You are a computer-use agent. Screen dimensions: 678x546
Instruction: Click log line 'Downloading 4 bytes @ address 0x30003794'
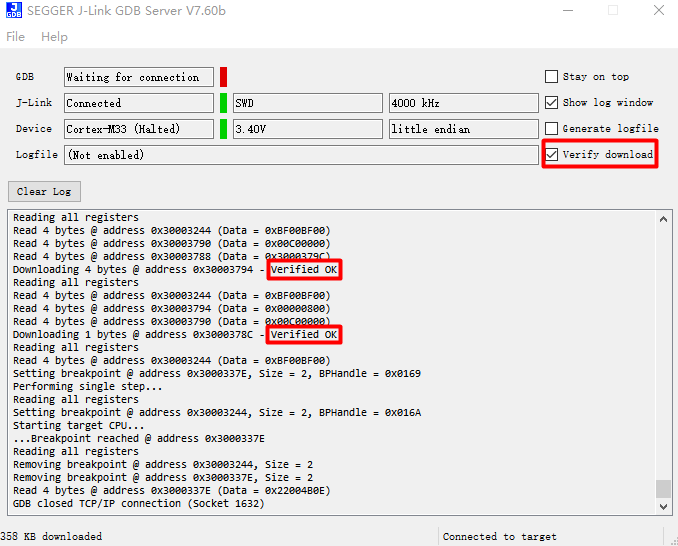pyautogui.click(x=175, y=269)
